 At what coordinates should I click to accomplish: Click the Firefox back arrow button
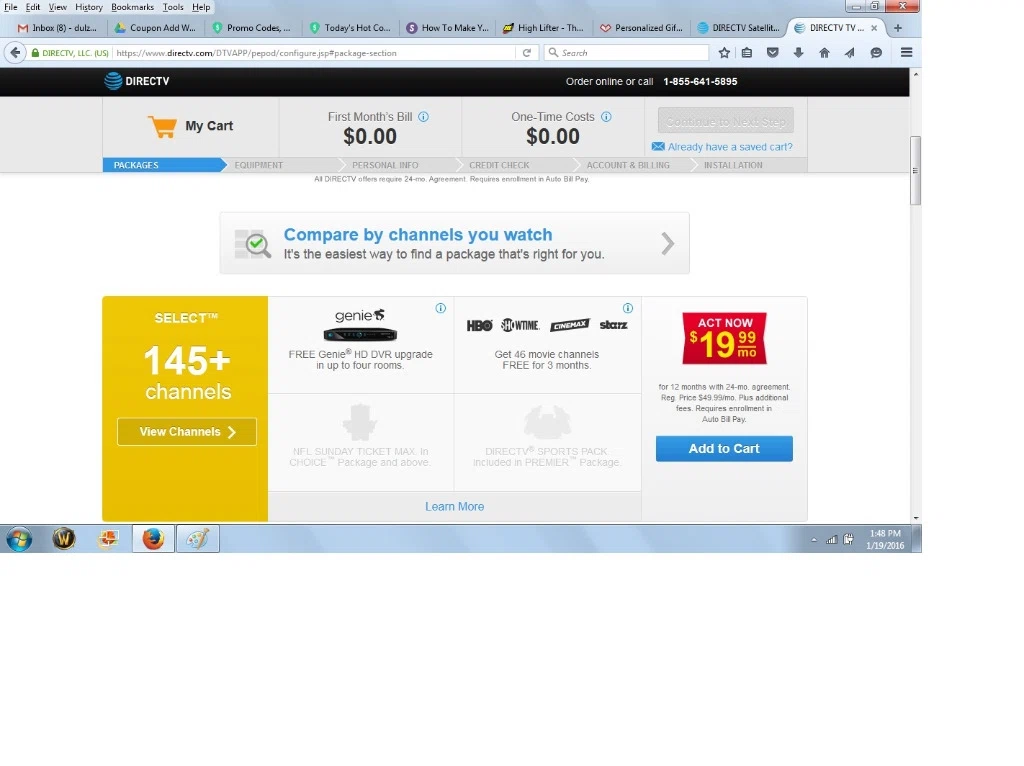point(15,53)
